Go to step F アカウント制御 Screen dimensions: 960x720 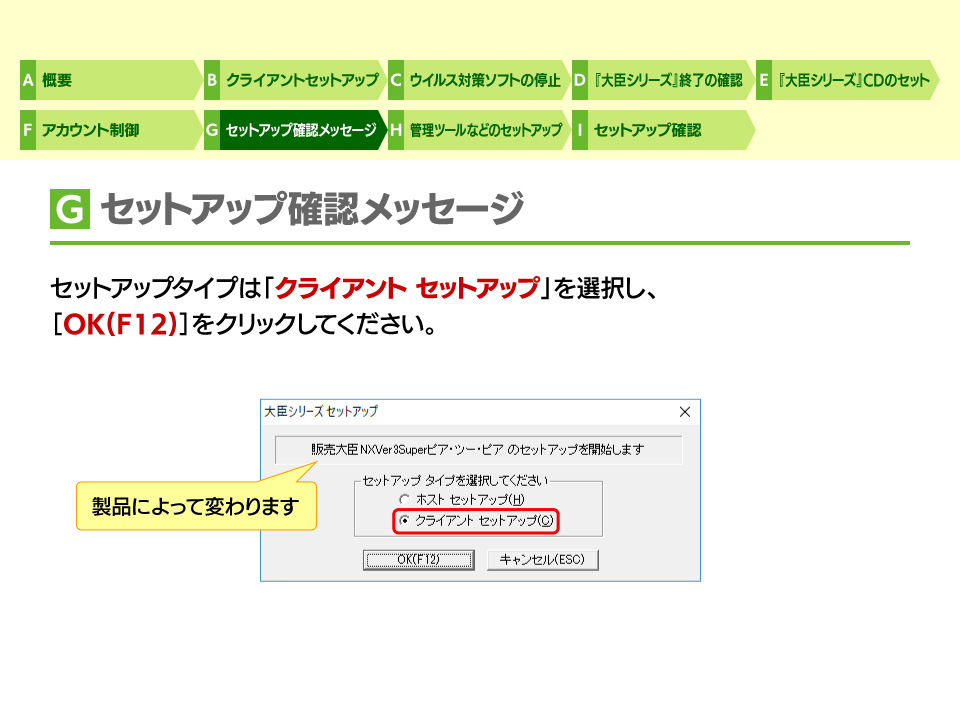click(x=110, y=130)
